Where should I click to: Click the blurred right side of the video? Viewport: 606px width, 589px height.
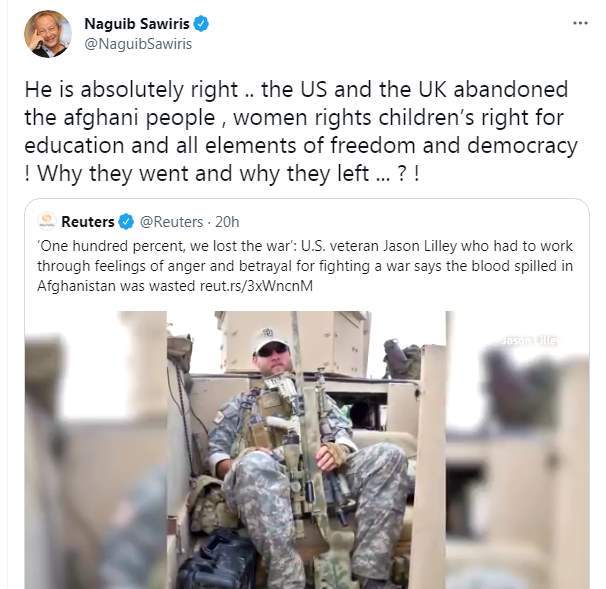tap(517, 450)
